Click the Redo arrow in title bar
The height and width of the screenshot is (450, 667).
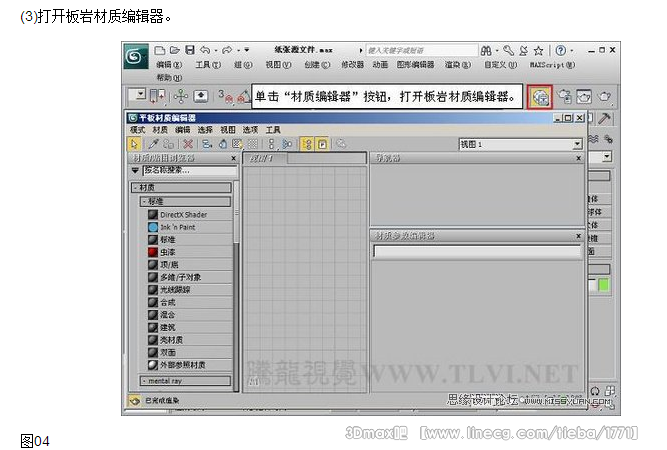(227, 50)
